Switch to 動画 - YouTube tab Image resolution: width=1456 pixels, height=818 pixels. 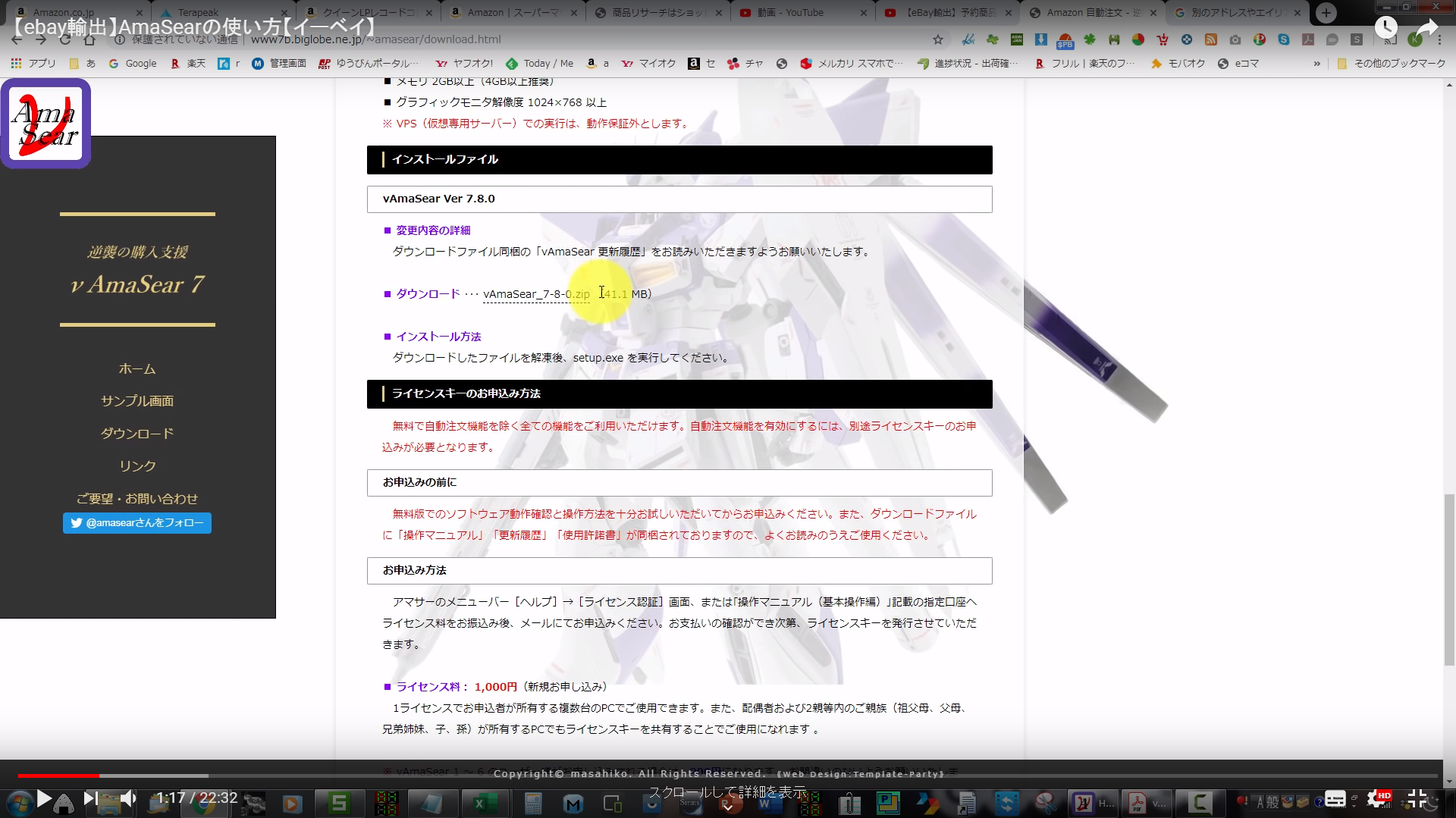pyautogui.click(x=803, y=12)
